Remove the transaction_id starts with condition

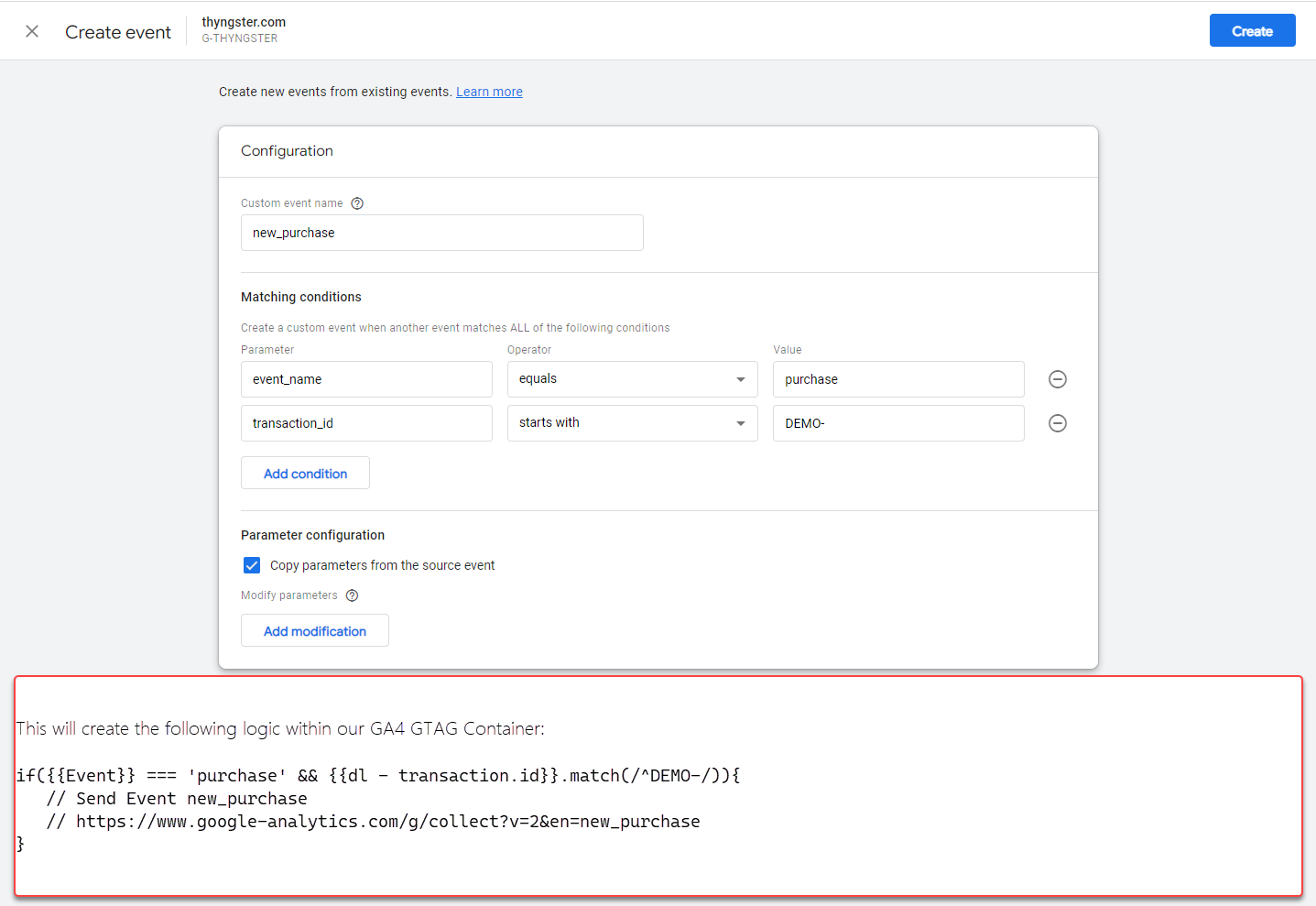(1057, 423)
